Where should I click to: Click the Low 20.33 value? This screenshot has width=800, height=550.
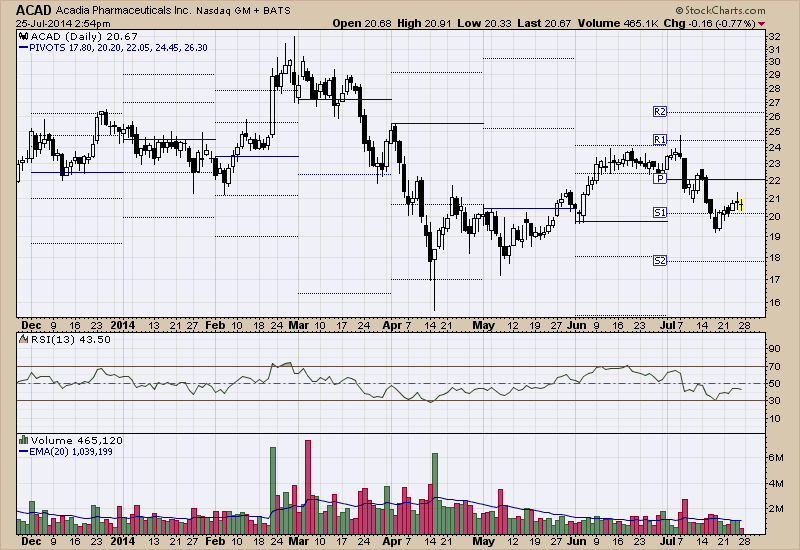(x=484, y=23)
